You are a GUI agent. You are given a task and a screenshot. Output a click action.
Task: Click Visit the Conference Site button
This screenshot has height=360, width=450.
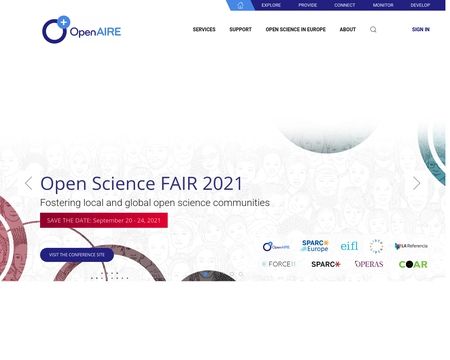point(77,255)
